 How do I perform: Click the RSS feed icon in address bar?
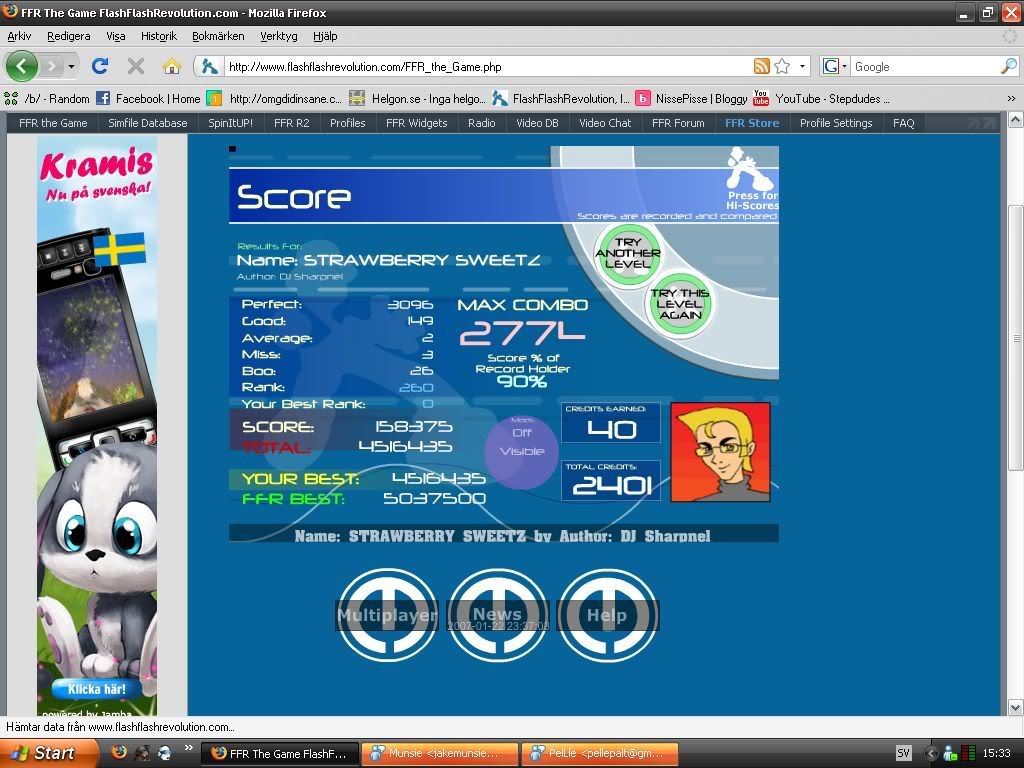click(x=762, y=67)
